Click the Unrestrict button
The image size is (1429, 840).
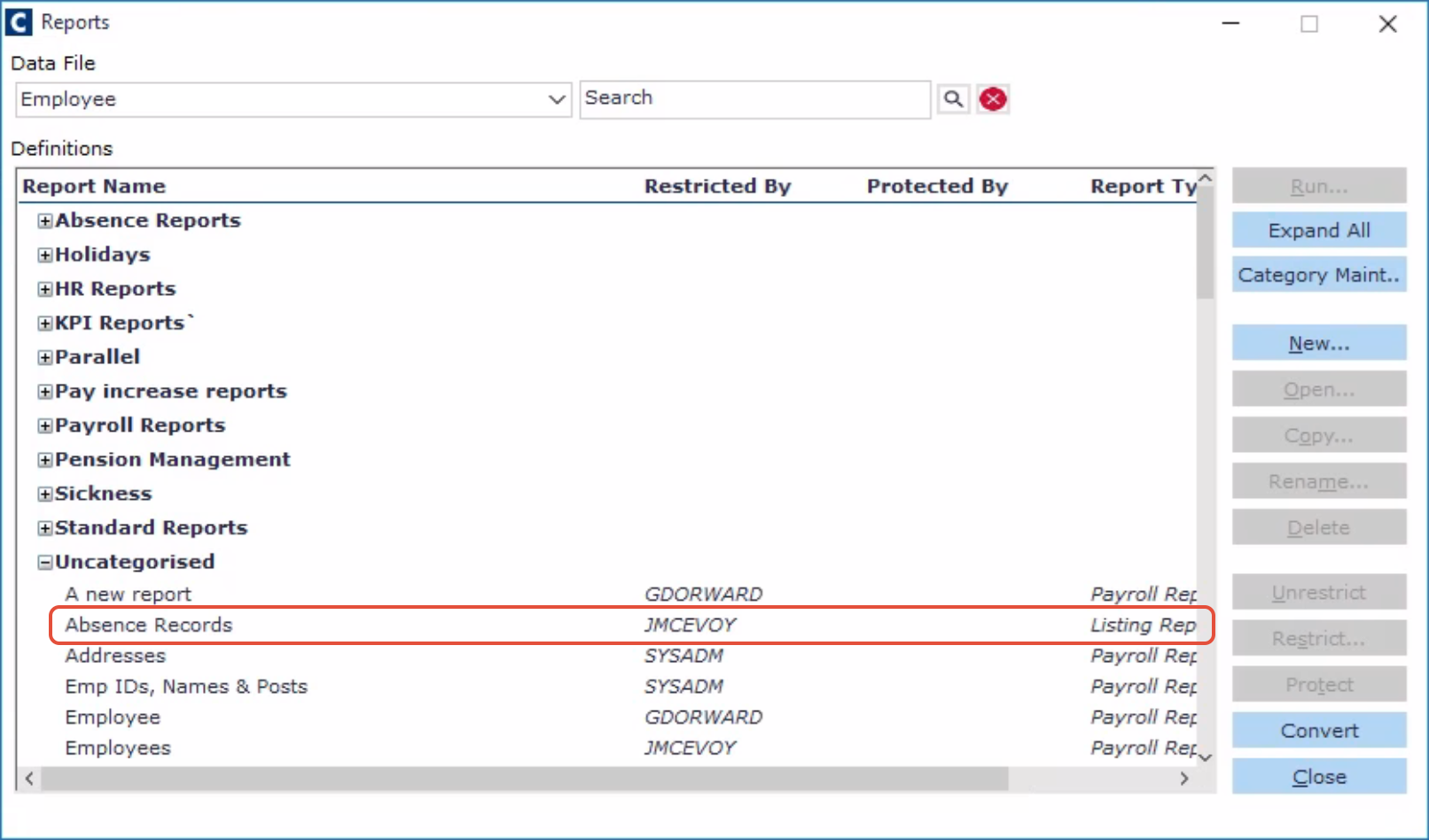coord(1319,592)
